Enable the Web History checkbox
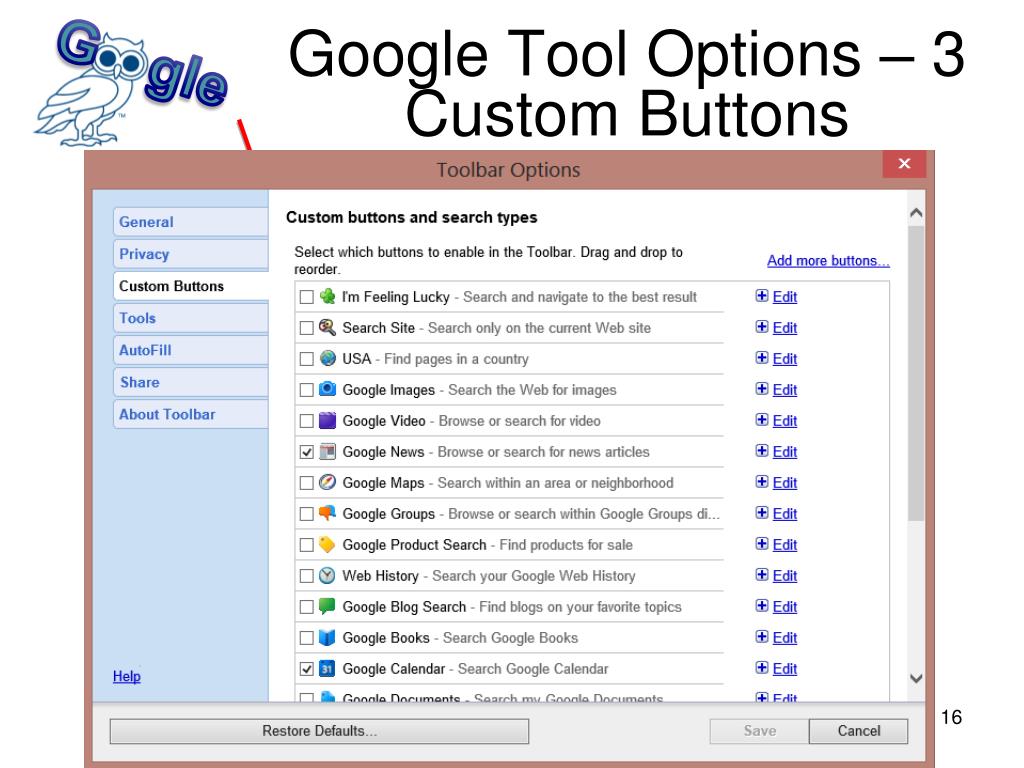This screenshot has width=1024, height=768. click(306, 576)
